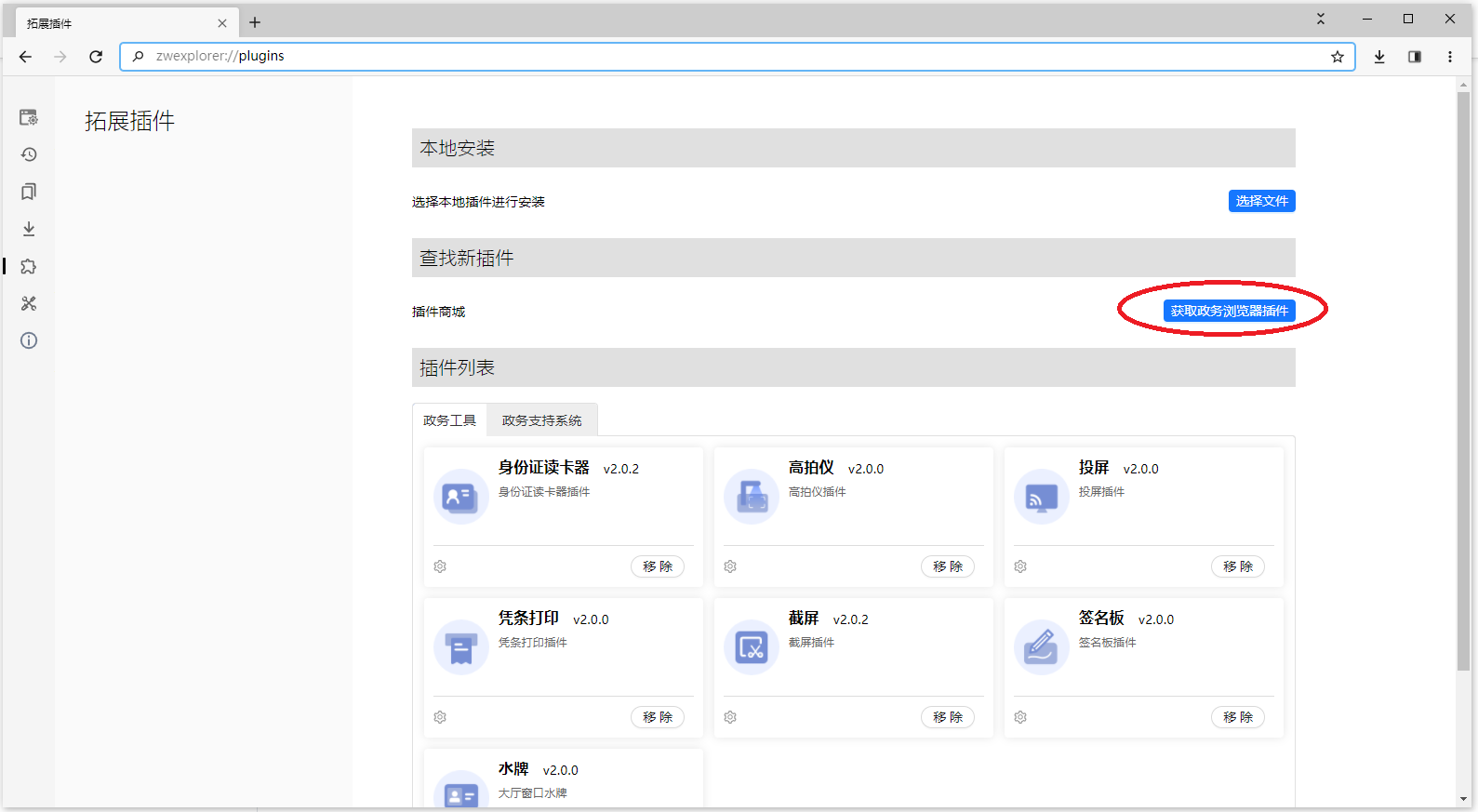
Task: Remove the 签名板 plugin
Action: (1237, 717)
